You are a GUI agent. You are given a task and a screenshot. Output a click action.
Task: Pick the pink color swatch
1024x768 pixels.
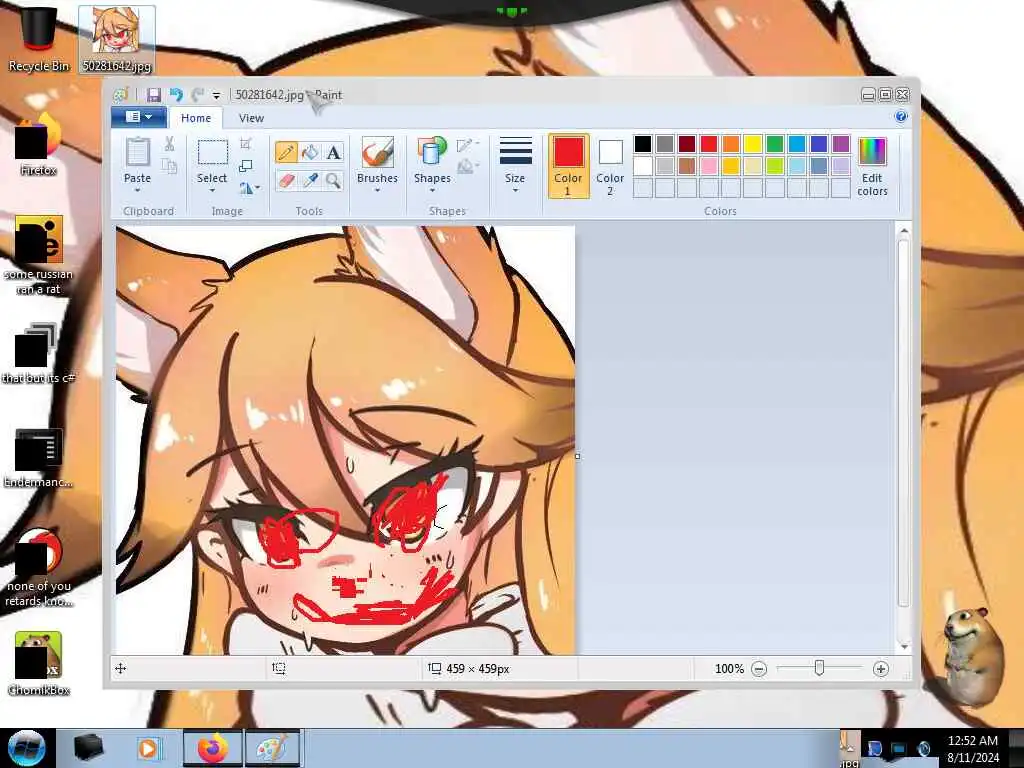point(709,166)
